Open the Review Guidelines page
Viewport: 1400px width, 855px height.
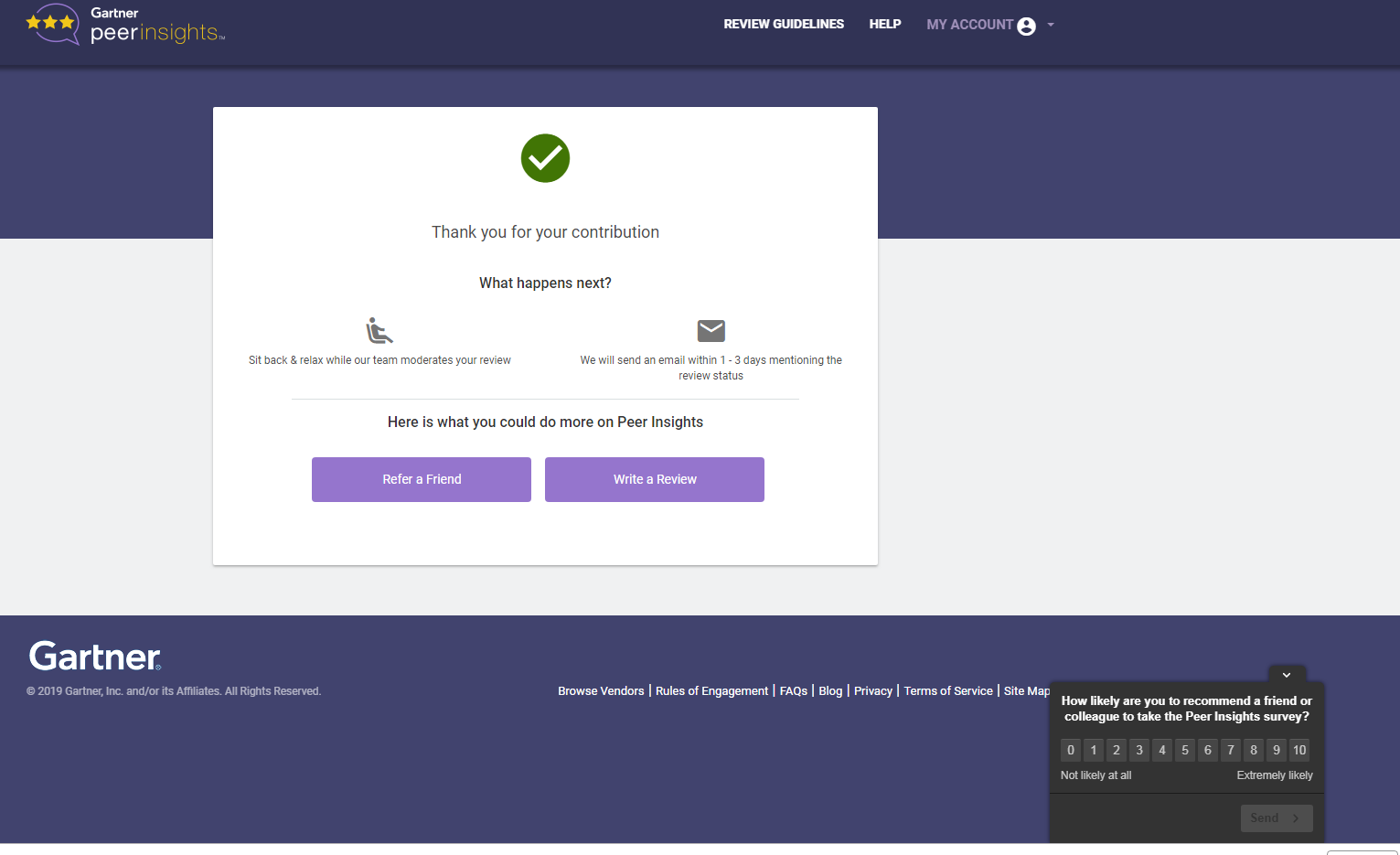[x=784, y=25]
